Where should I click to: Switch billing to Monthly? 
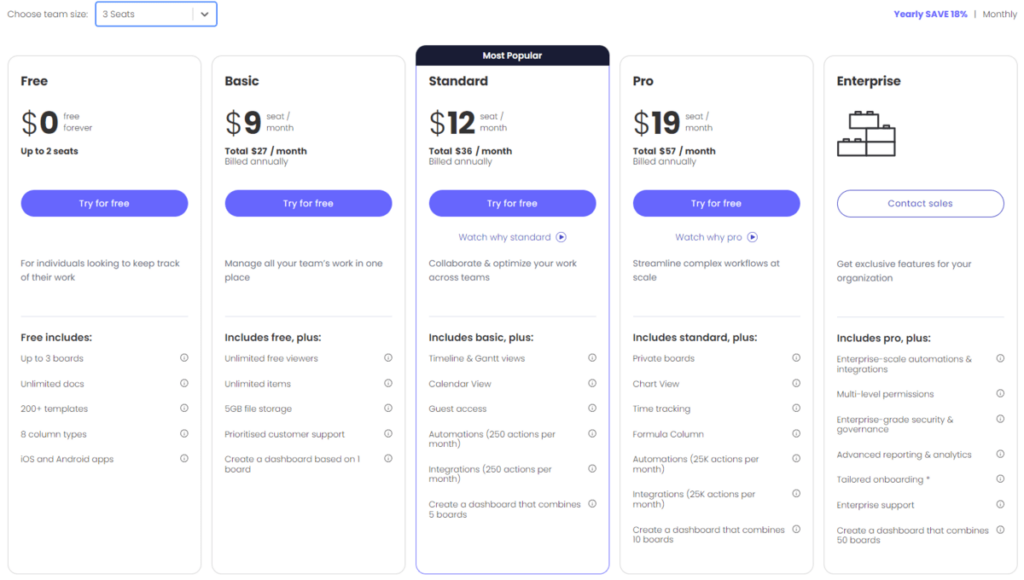[x=999, y=14]
